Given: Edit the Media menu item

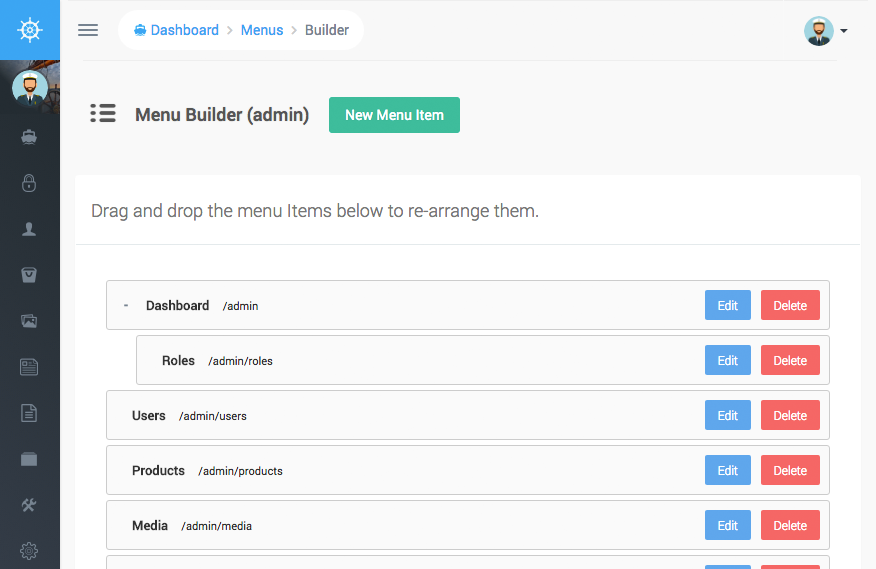Looking at the screenshot, I should pos(727,525).
